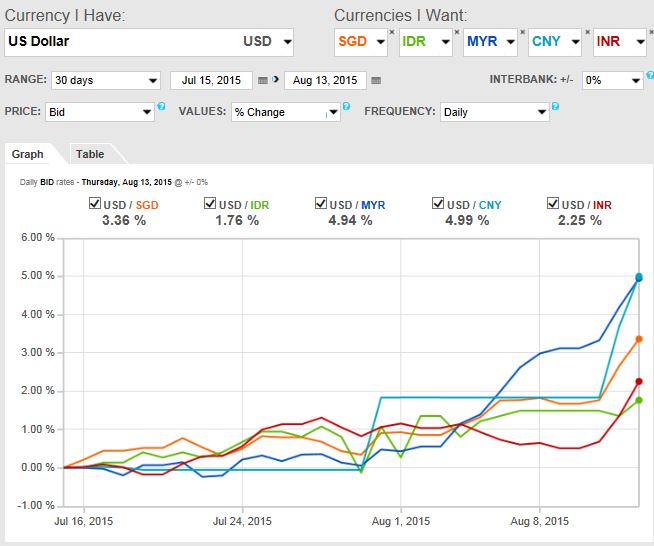Image resolution: width=654 pixels, height=546 pixels.
Task: Open the Frequency Daily dropdown
Action: pyautogui.click(x=495, y=112)
